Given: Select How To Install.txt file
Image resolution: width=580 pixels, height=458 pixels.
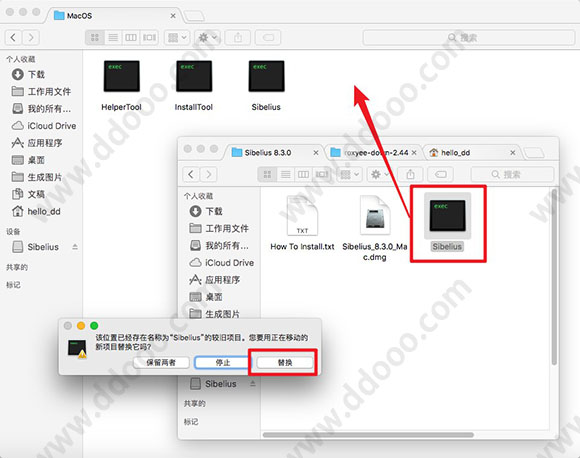Looking at the screenshot, I should coord(302,223).
